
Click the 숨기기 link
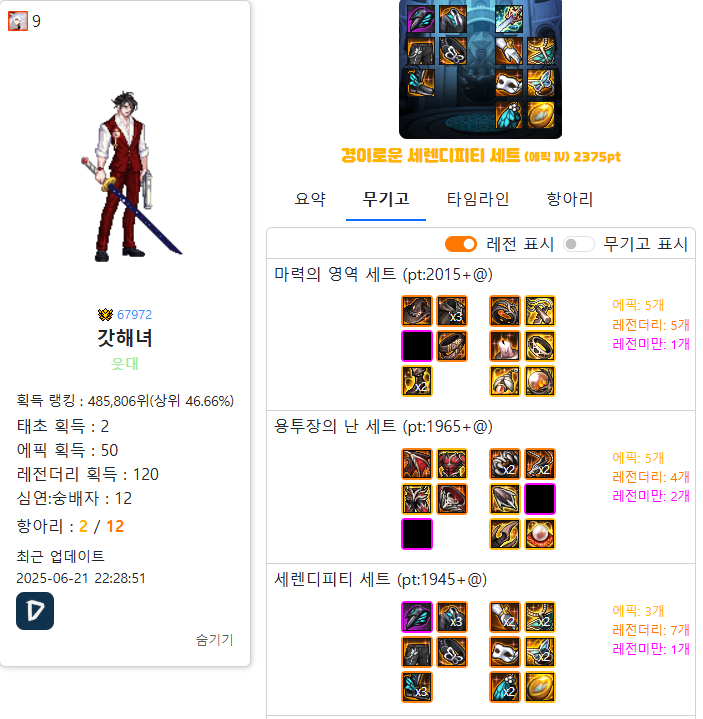pos(215,640)
